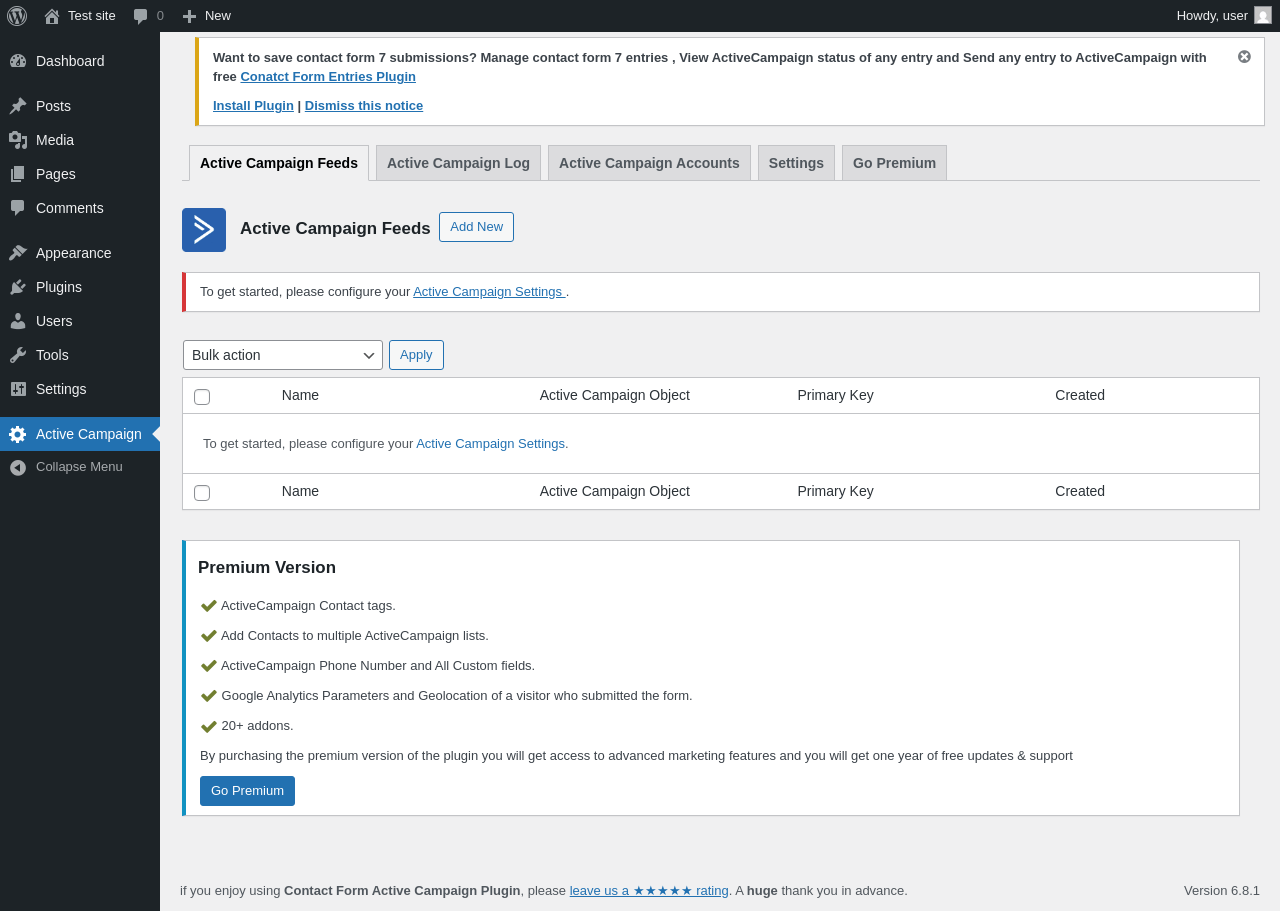This screenshot has height=911, width=1280.
Task: Open Users in the sidebar menu
Action: pyautogui.click(x=80, y=321)
